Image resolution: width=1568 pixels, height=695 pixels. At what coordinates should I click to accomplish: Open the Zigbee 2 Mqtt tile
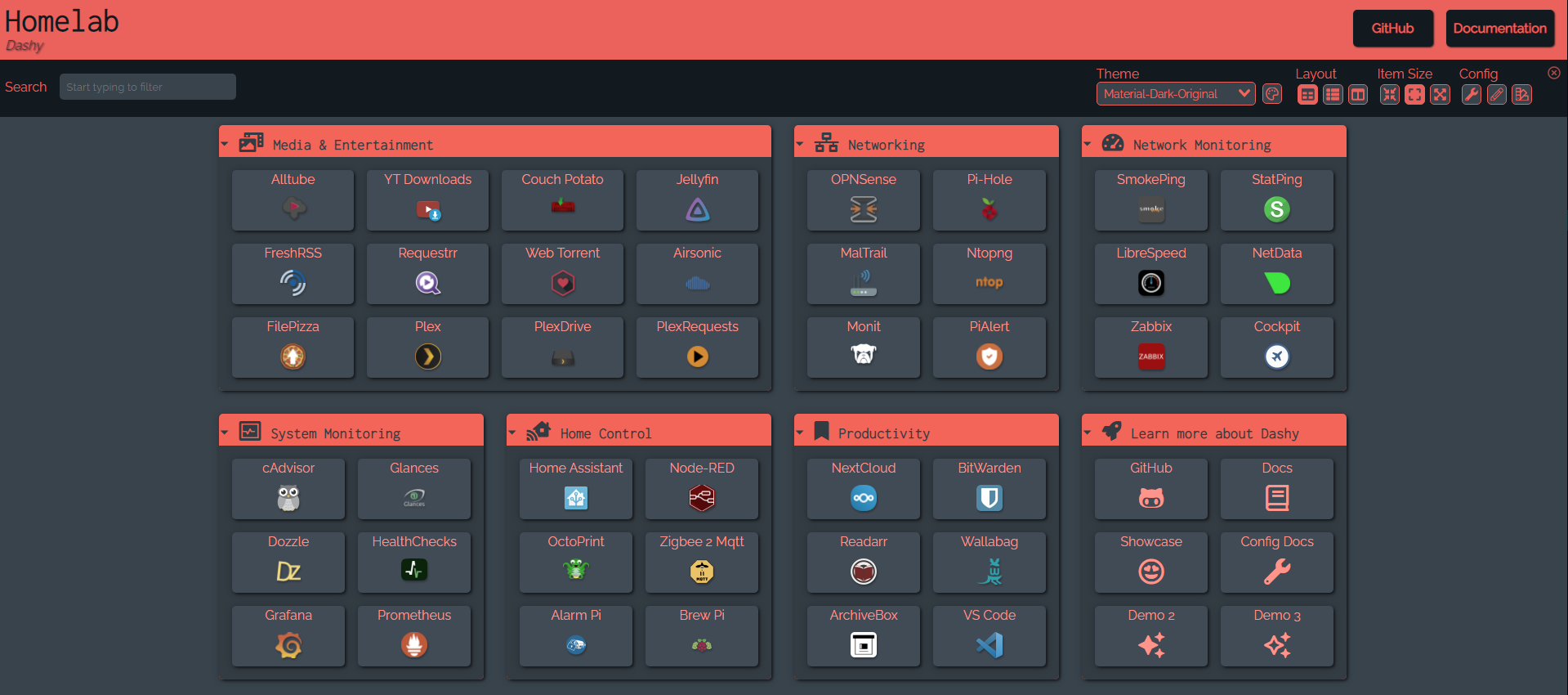(x=702, y=562)
